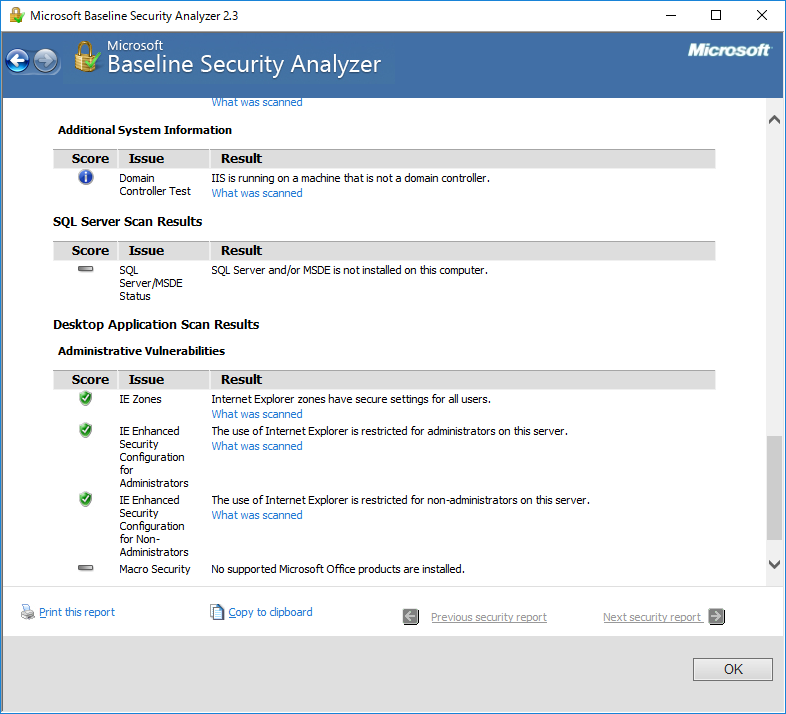
Task: Click the previous report left arrow icon
Action: pyautogui.click(x=411, y=617)
